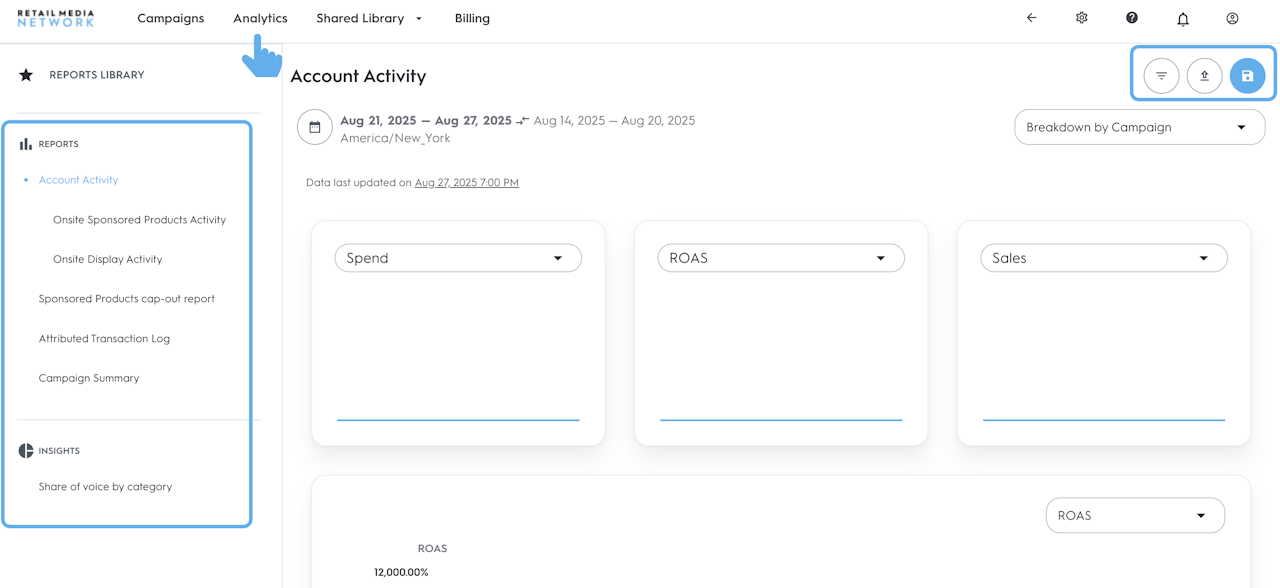This screenshot has width=1280, height=588.
Task: Open Share of voice by category
Action: [x=105, y=487]
